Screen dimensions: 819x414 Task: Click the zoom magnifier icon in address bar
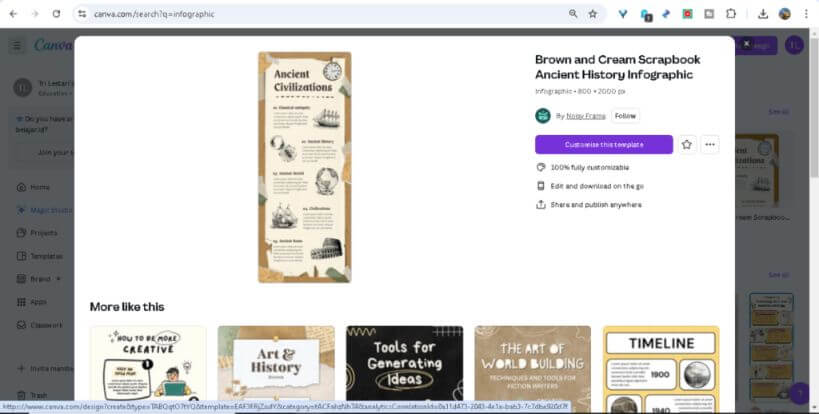click(573, 14)
